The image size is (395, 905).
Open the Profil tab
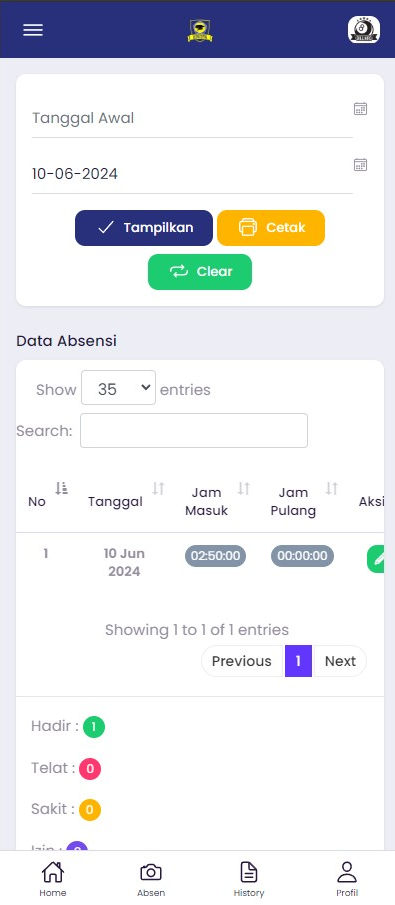pyautogui.click(x=347, y=878)
